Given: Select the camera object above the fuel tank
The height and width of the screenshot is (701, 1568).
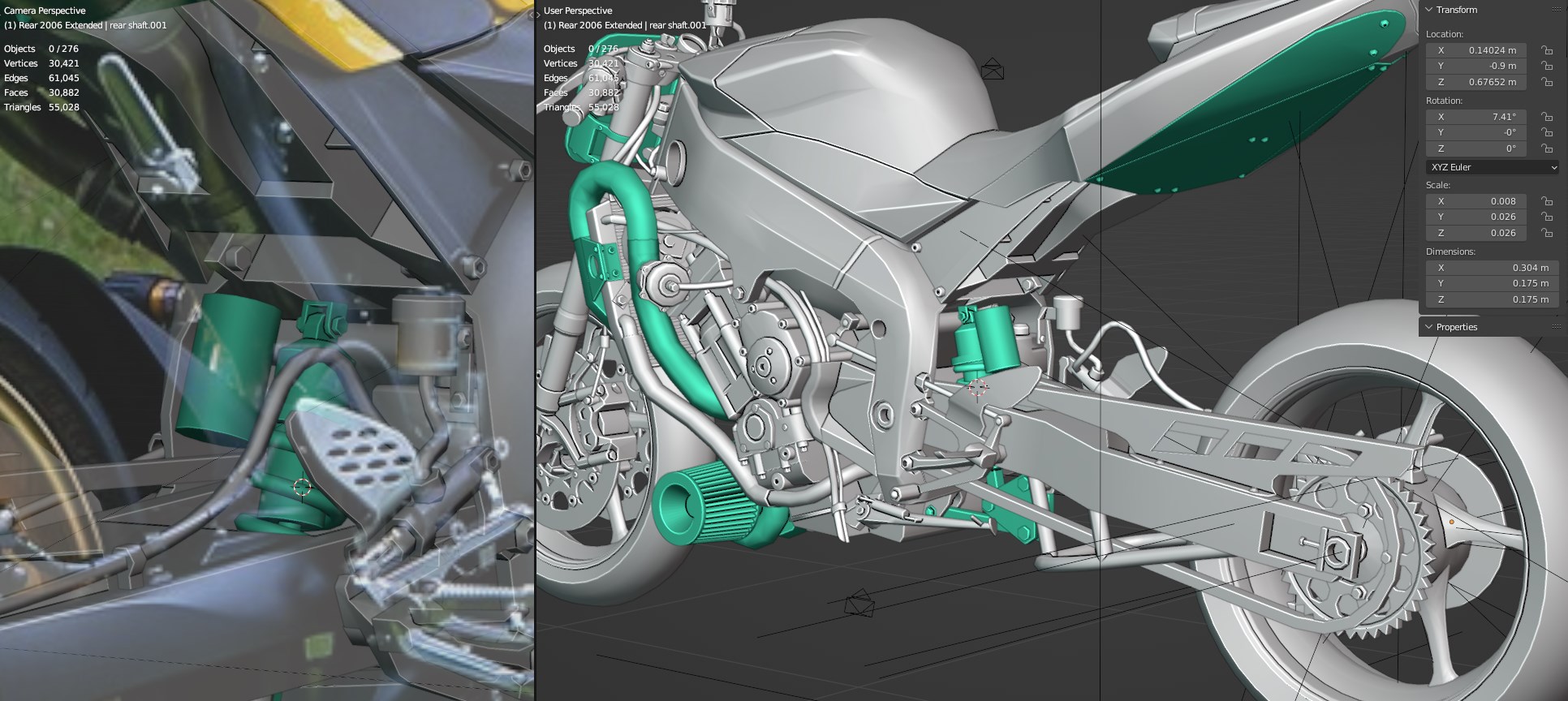Looking at the screenshot, I should pos(993,69).
